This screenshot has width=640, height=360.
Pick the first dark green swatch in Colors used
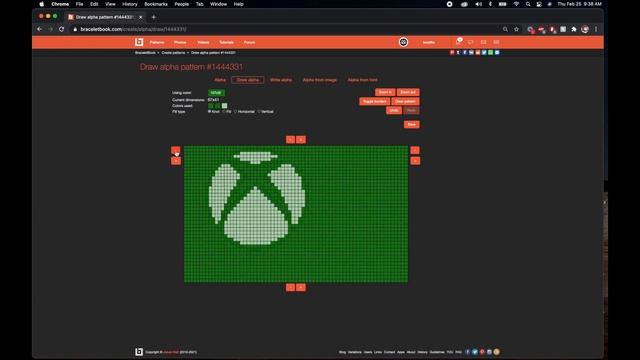coord(211,106)
